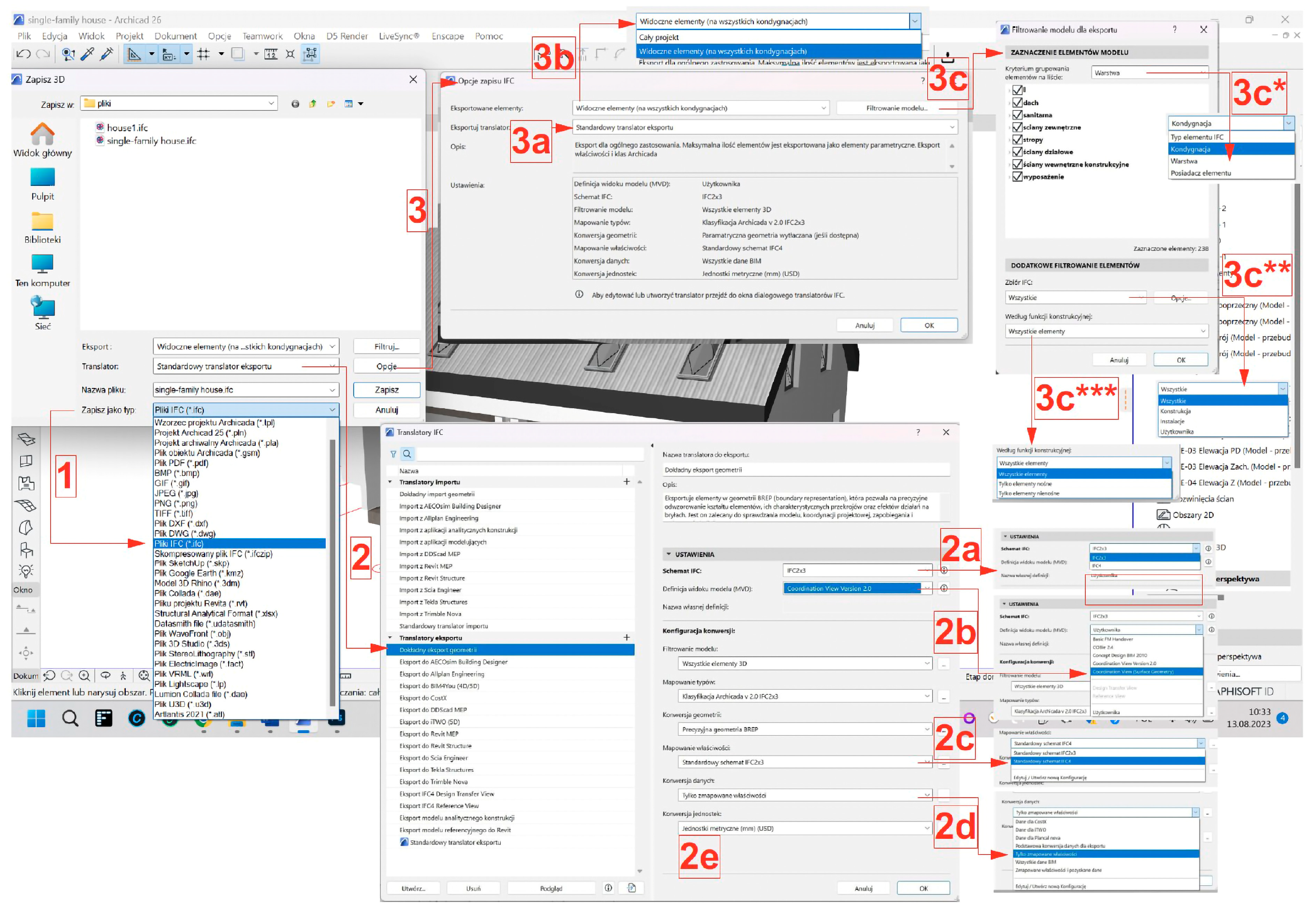Open the Teamwork menu
The height and width of the screenshot is (916, 1316).
[x=262, y=36]
